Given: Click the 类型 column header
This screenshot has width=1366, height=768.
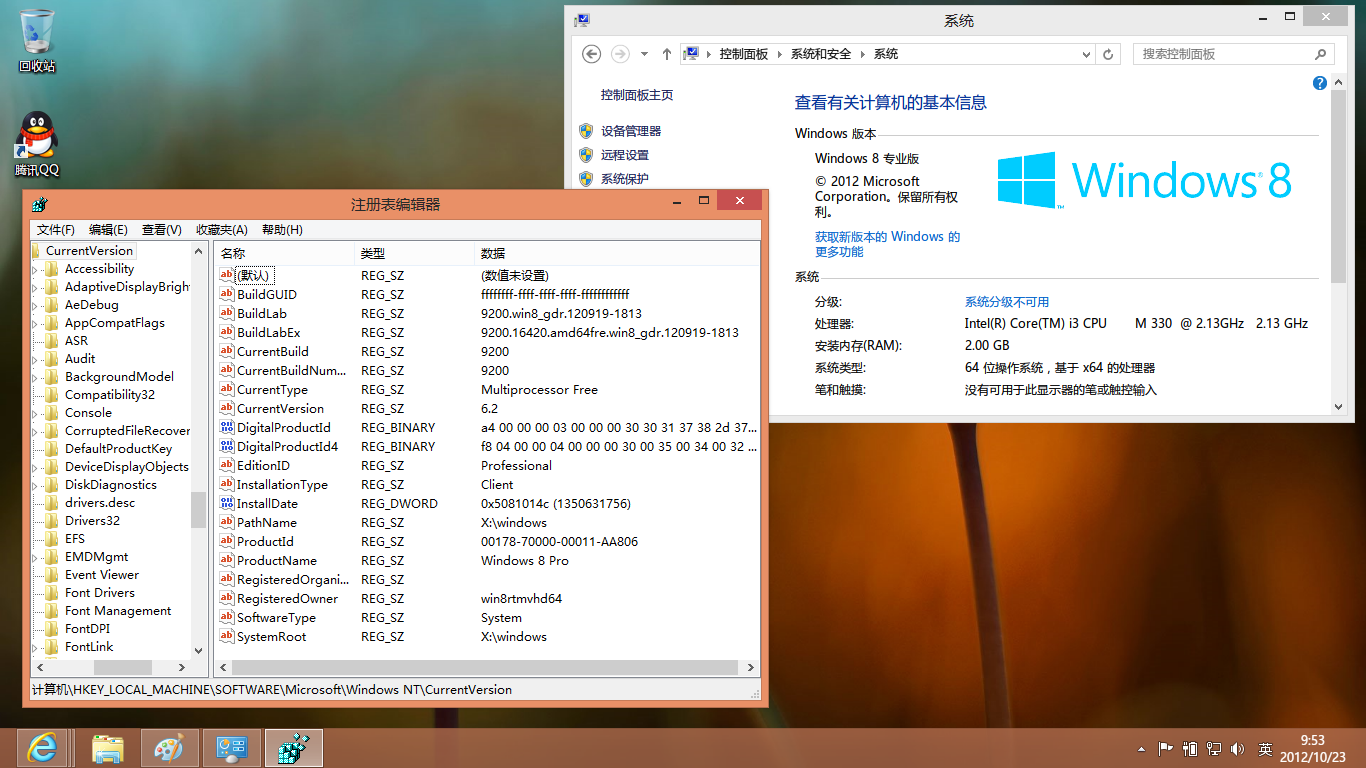Looking at the screenshot, I should click(x=415, y=253).
